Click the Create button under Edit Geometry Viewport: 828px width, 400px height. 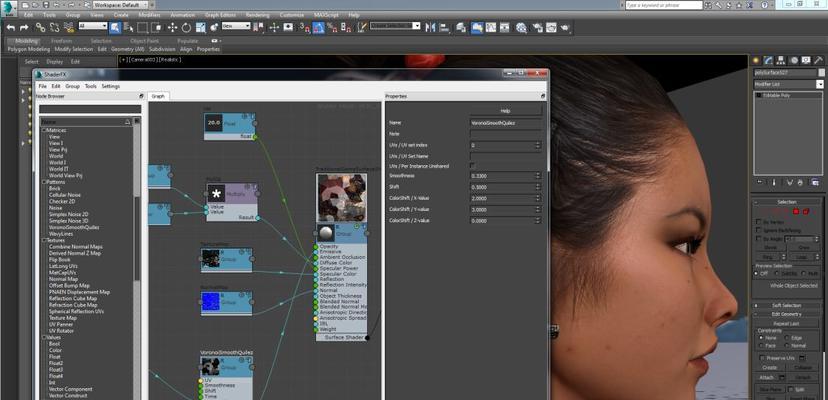pos(770,367)
